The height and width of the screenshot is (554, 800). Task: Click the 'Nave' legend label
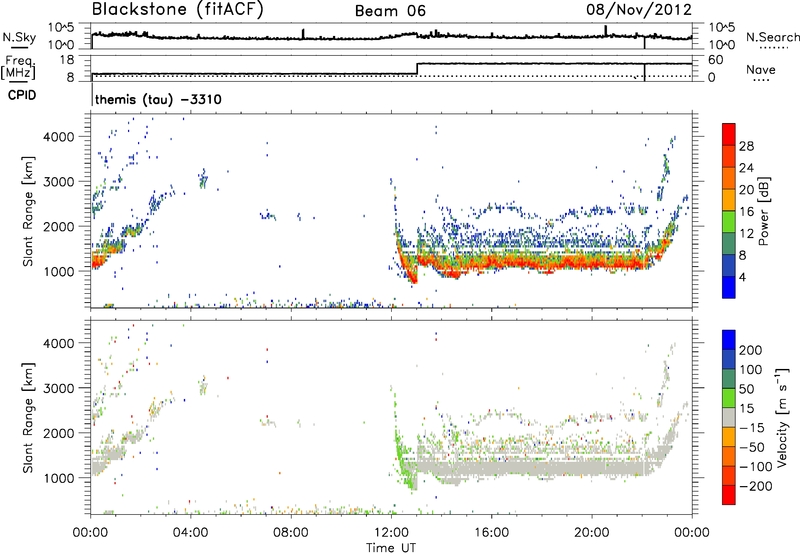coord(761,69)
